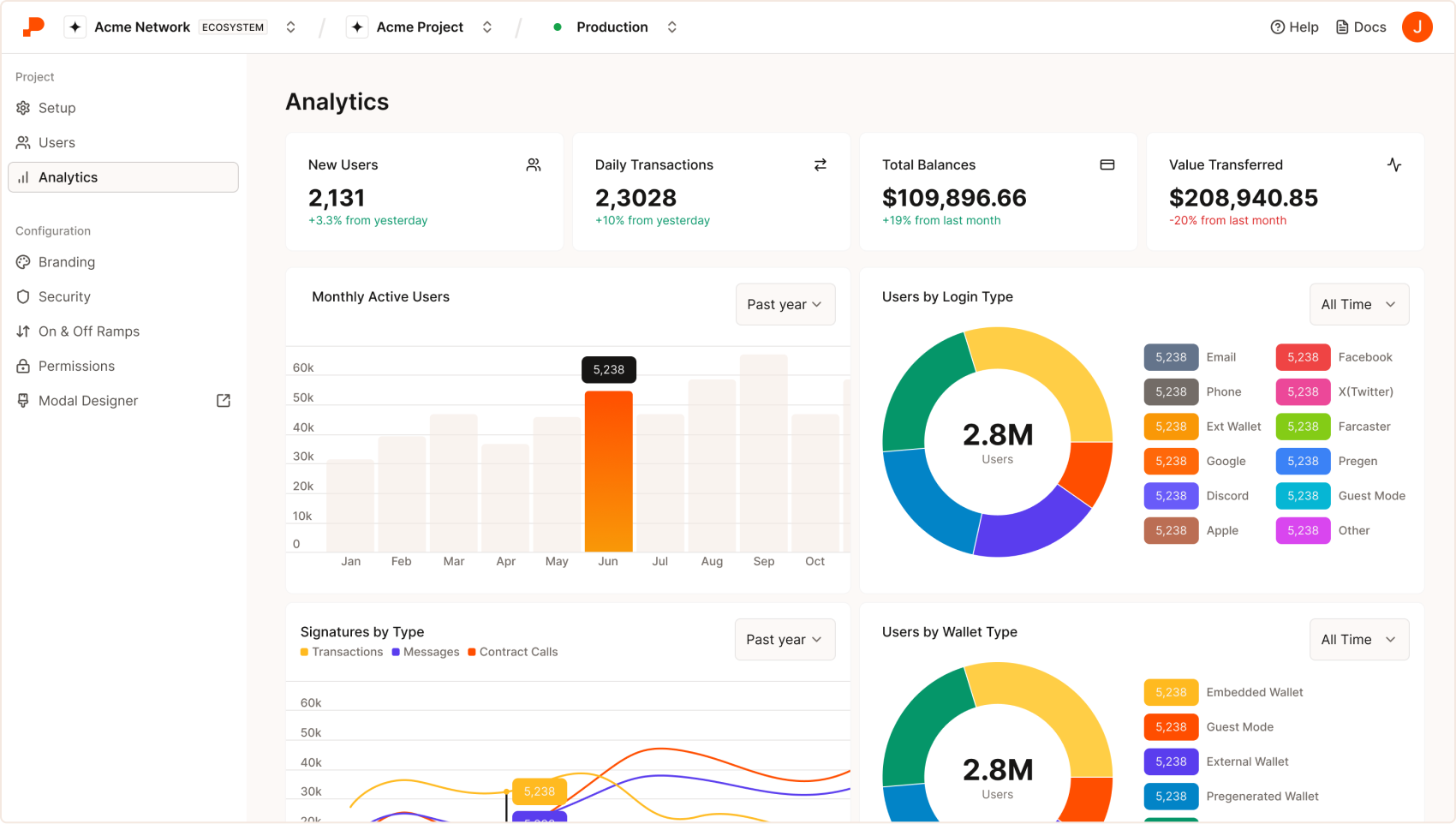Open Signatures by Type Past year dropdown
The width and height of the screenshot is (1456, 824).
(x=785, y=639)
